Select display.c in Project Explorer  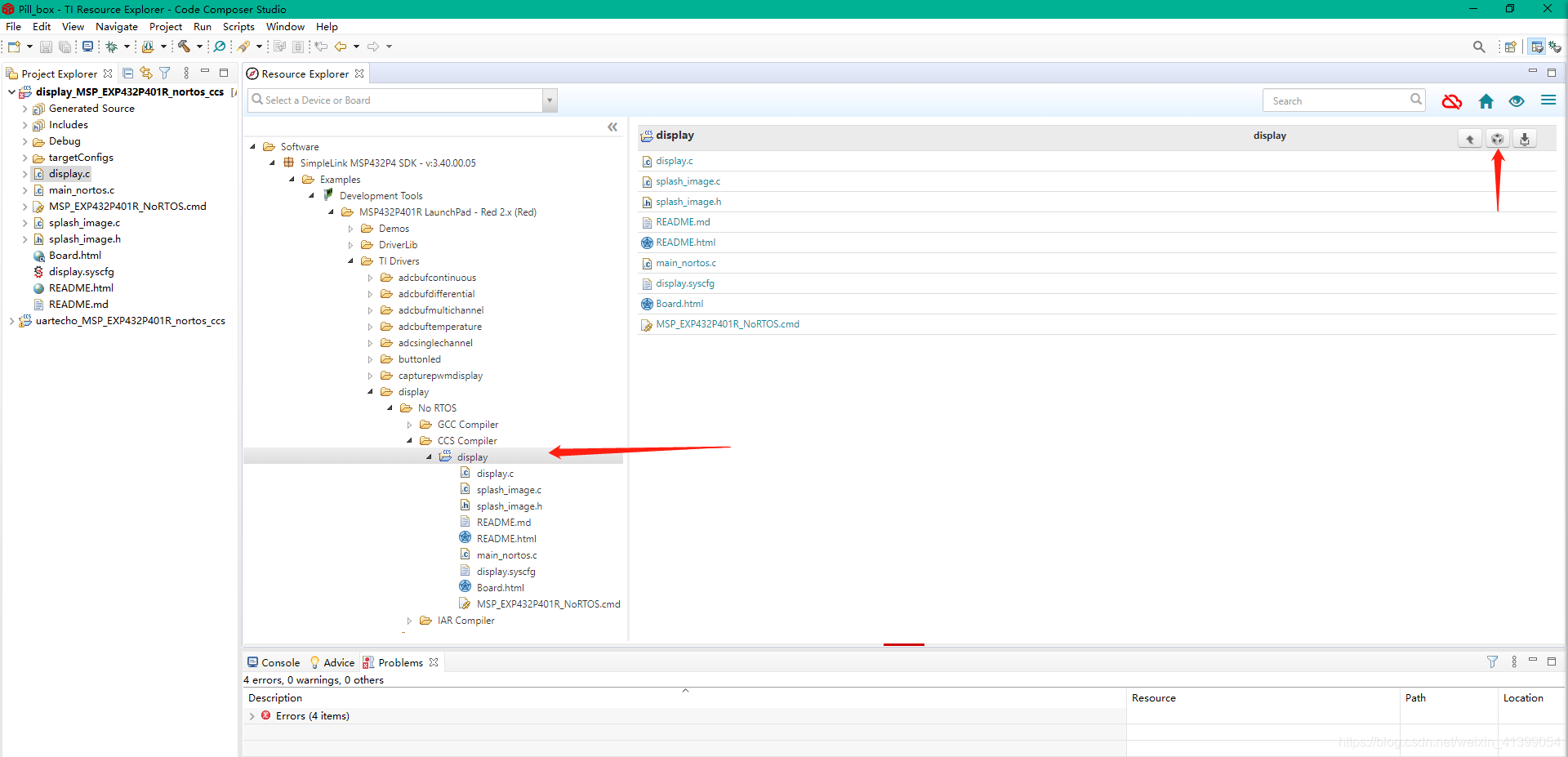click(69, 174)
